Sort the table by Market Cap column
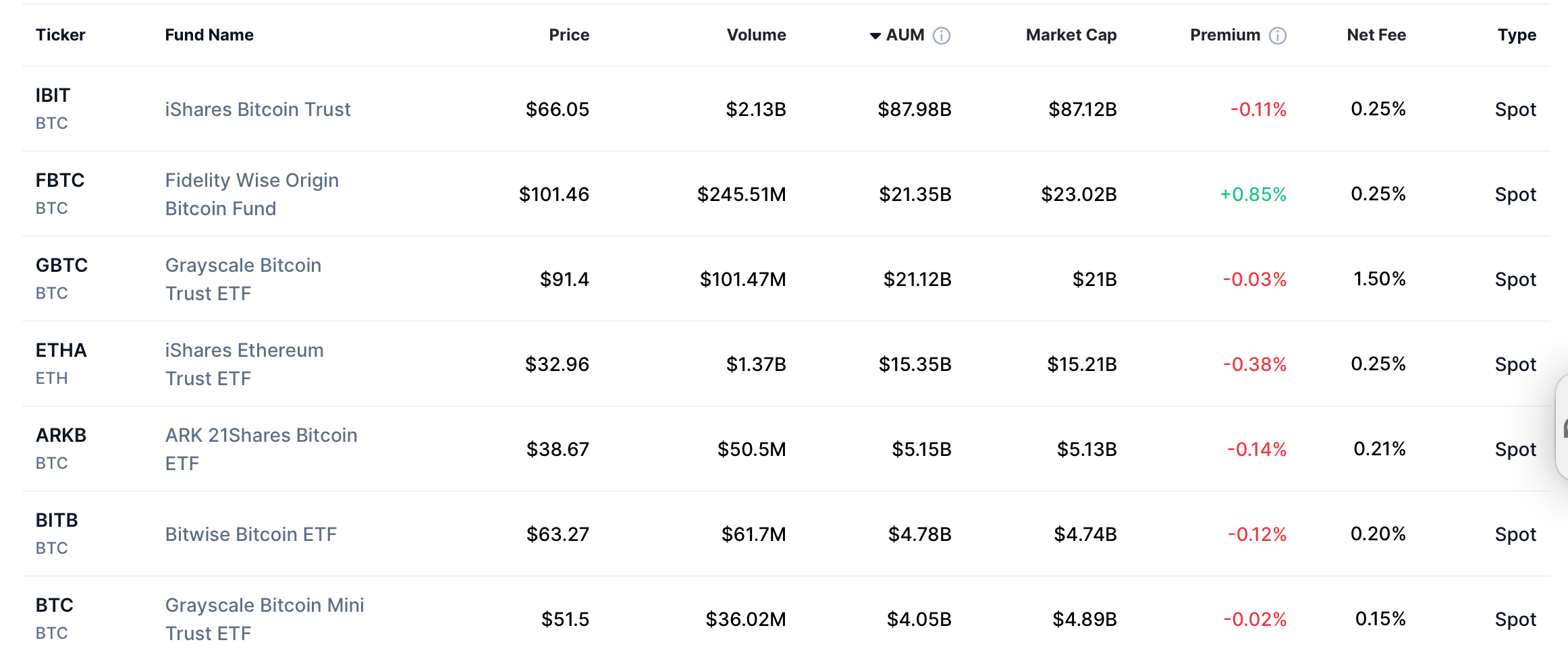 click(1070, 35)
